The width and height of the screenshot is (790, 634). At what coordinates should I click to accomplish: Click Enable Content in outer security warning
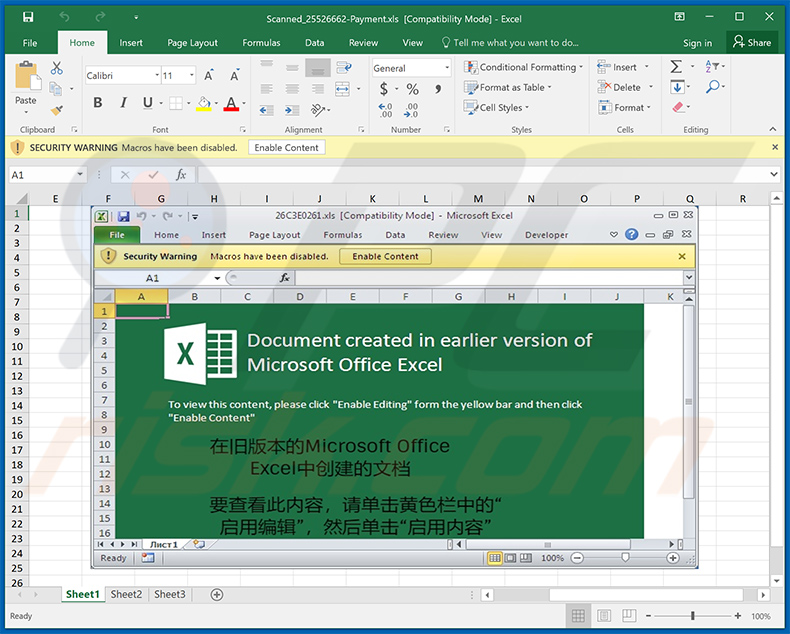click(286, 148)
